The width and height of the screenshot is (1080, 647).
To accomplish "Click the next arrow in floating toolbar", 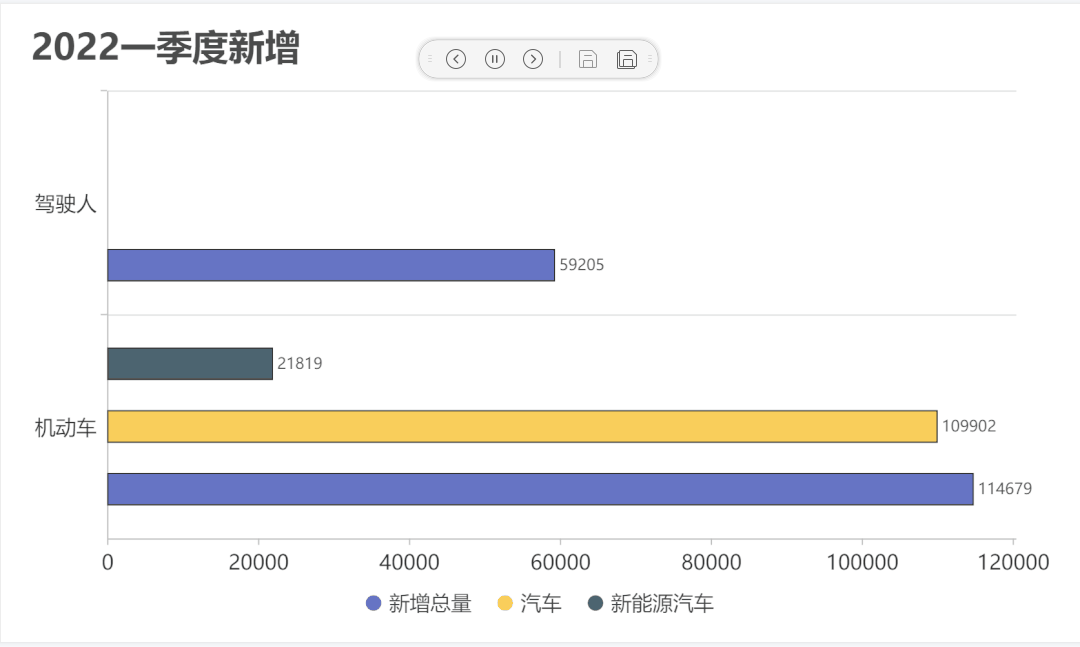I will 533,59.
